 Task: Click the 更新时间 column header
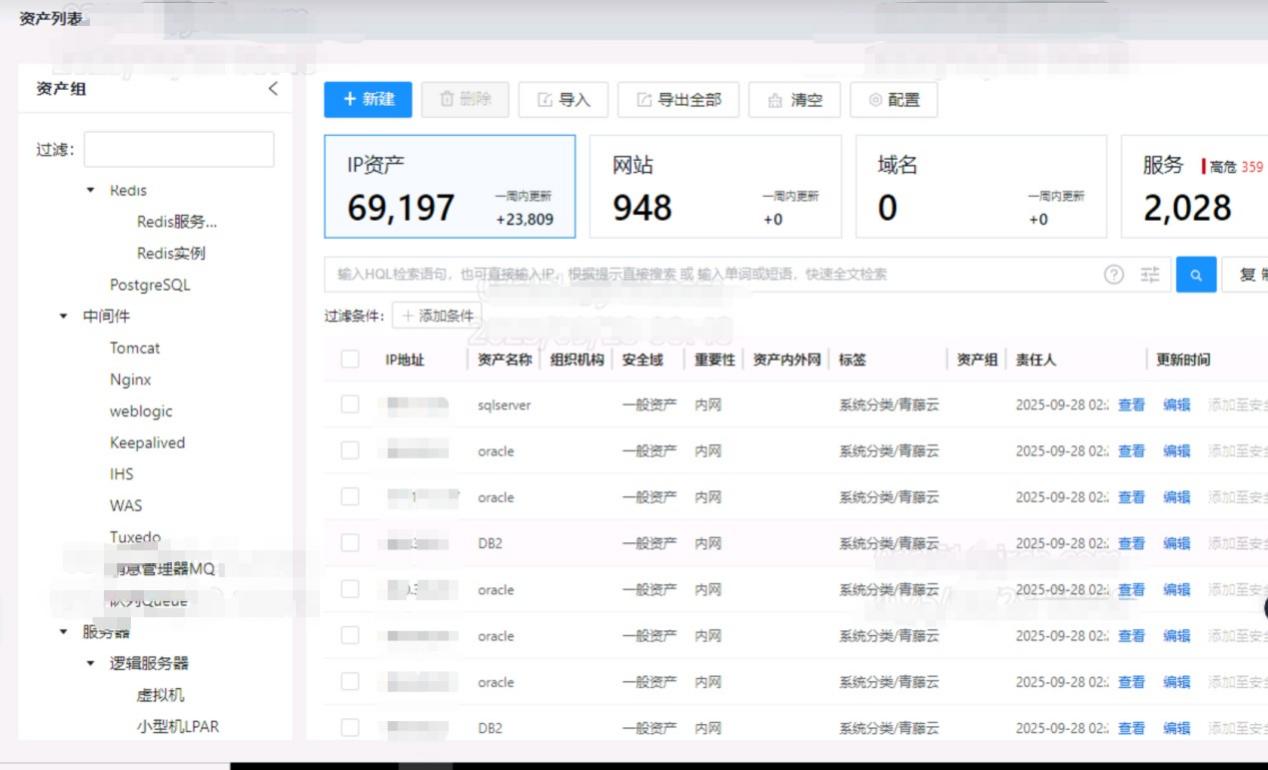(x=1183, y=360)
